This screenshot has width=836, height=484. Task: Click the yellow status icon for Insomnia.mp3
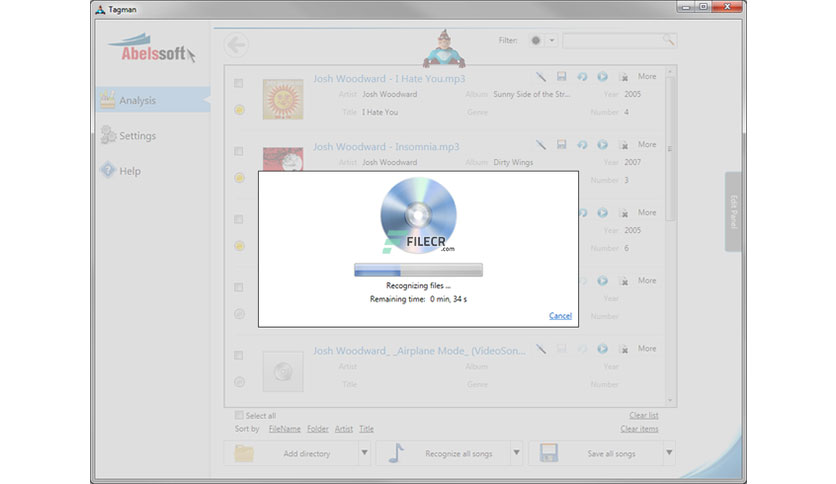(239, 178)
